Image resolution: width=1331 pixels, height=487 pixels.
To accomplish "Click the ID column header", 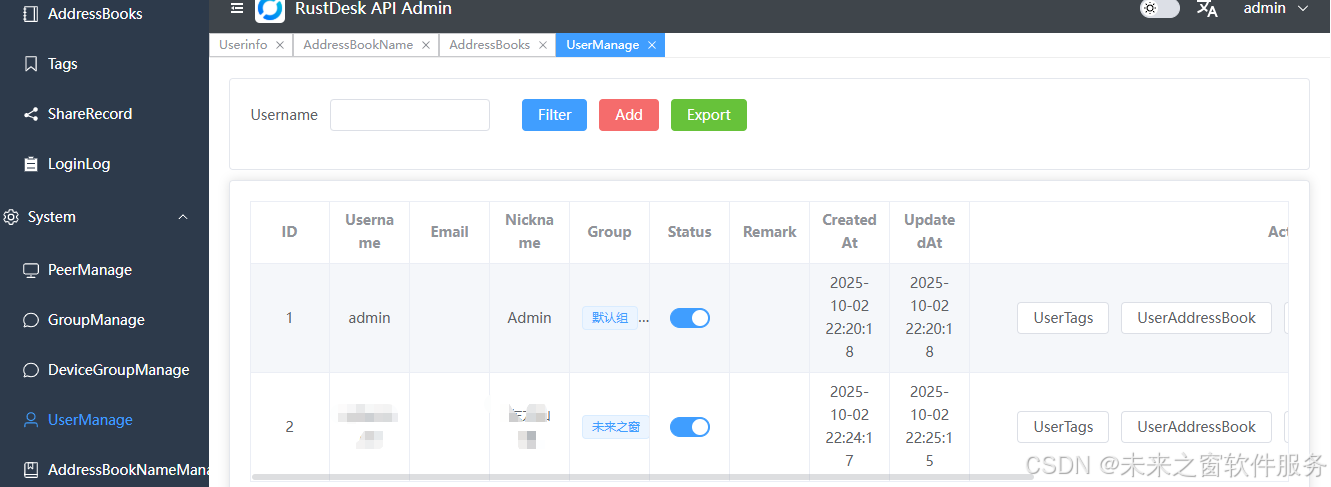I will coord(290,231).
